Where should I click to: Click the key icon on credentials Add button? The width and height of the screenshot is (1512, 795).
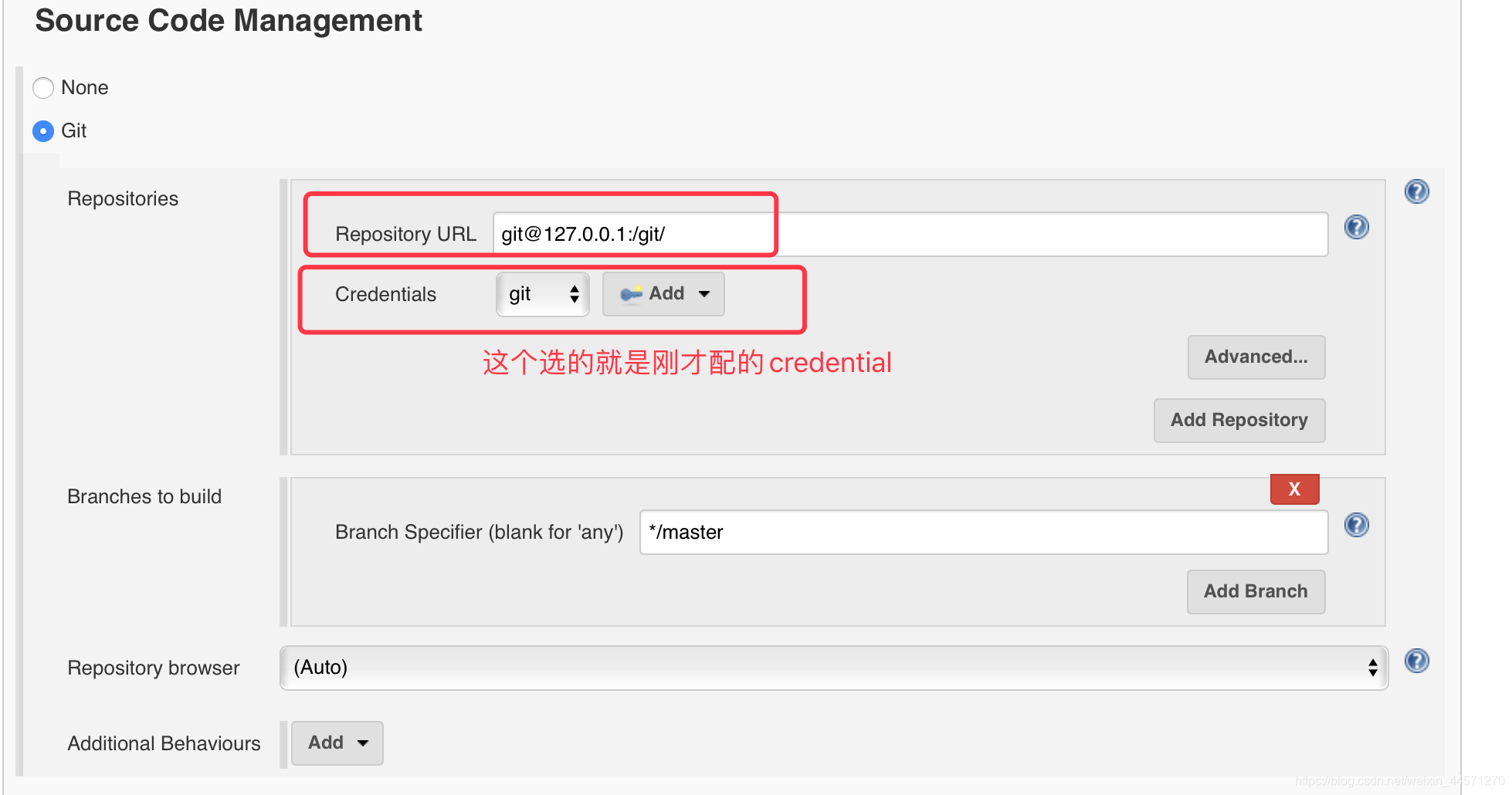631,294
